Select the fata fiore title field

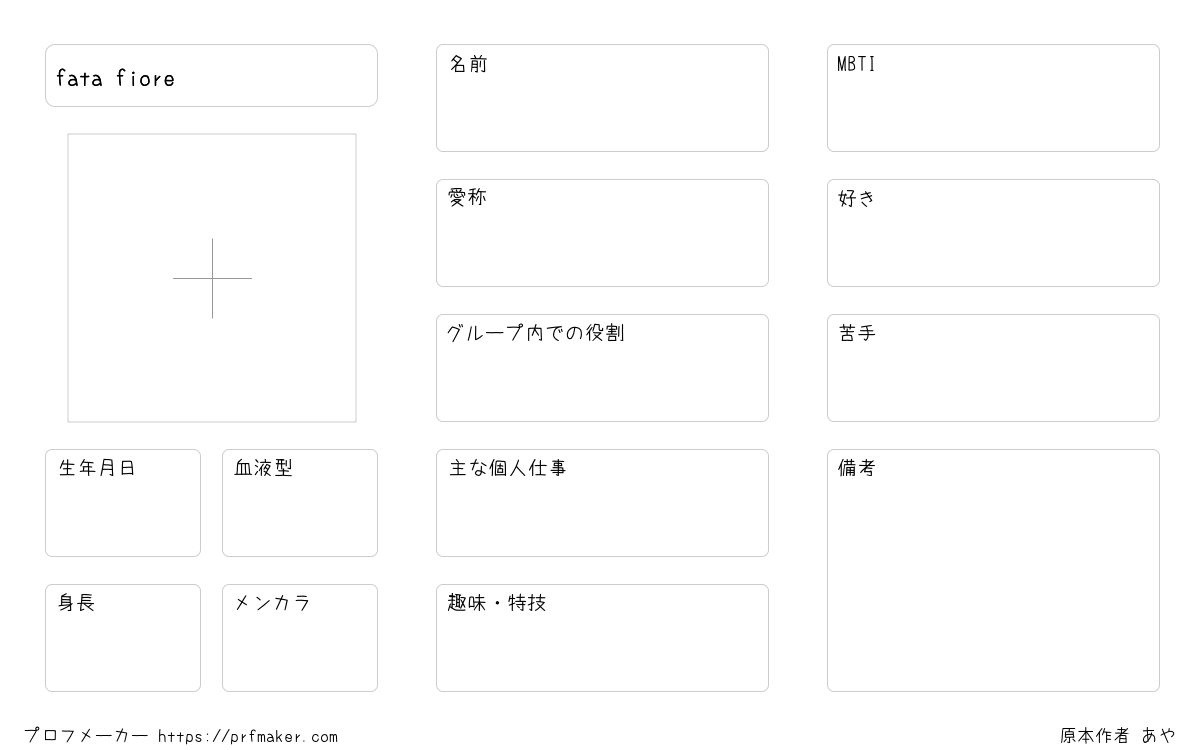click(x=211, y=75)
